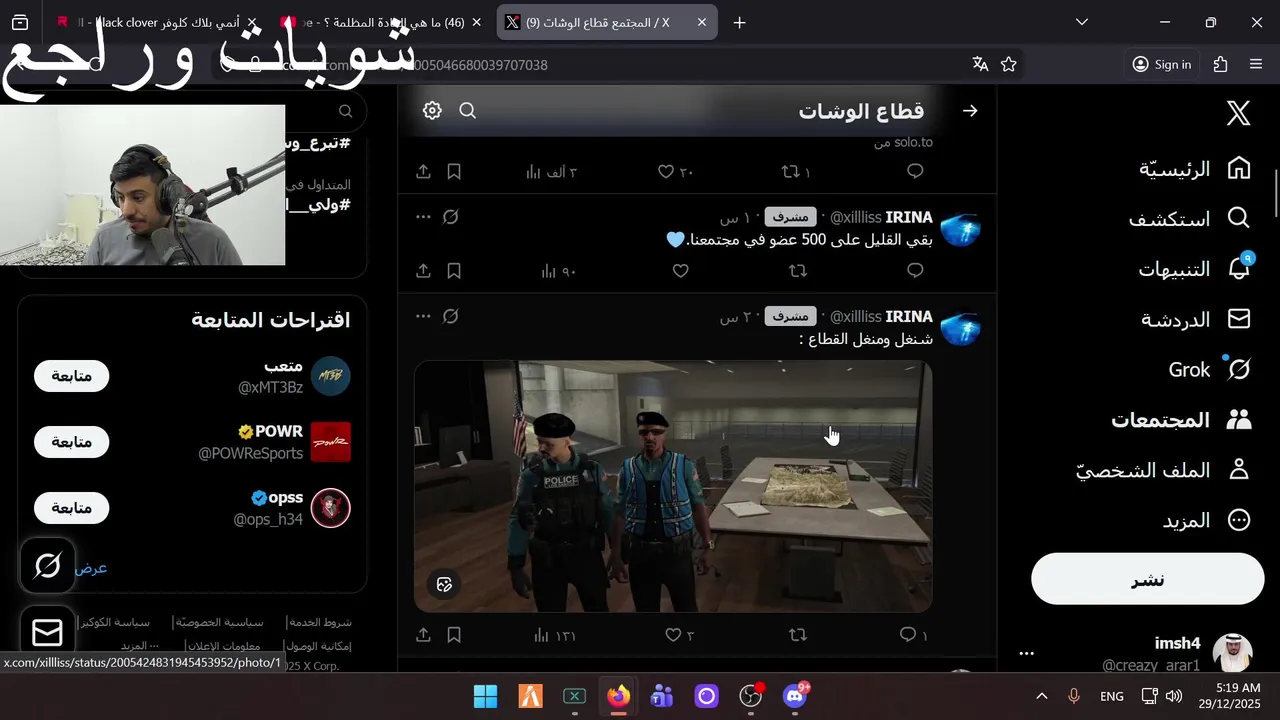Image resolution: width=1280 pixels, height=720 pixels.
Task: Follow POWR @POWReSports
Action: click(71, 441)
